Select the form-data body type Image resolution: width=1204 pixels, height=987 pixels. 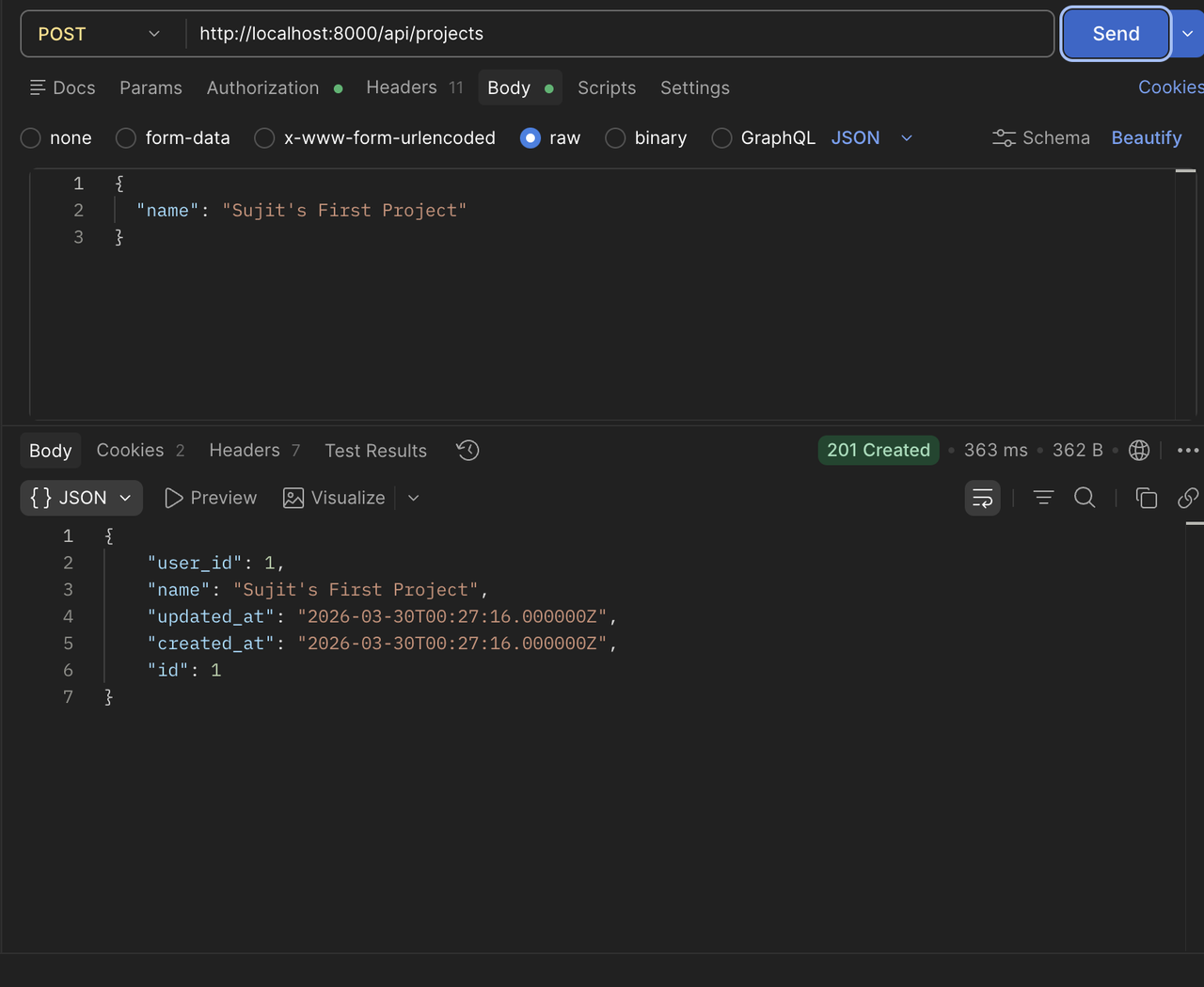tap(173, 137)
